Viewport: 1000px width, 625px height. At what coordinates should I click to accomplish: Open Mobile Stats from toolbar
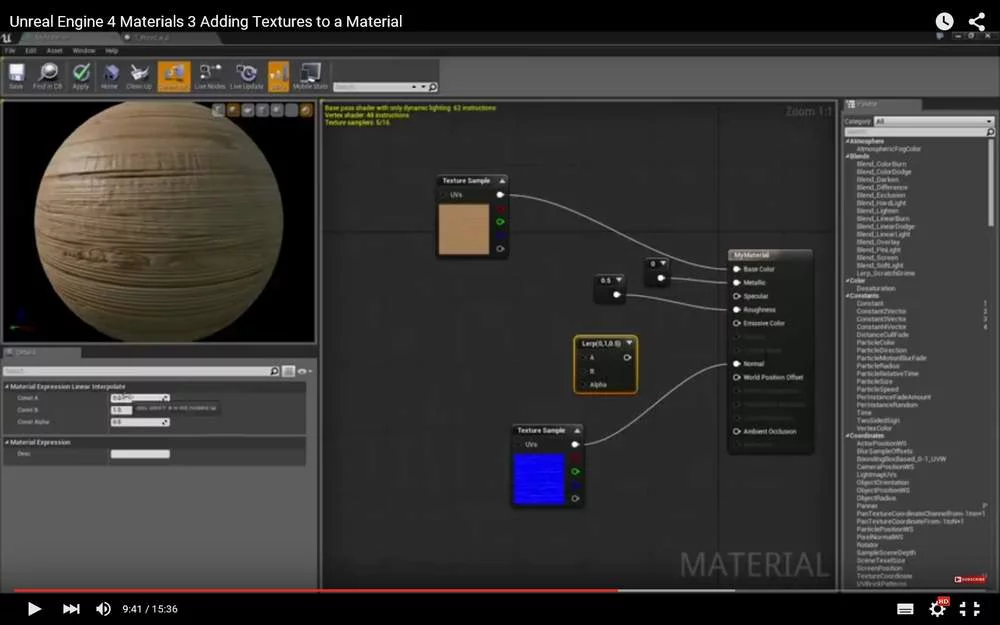311,74
